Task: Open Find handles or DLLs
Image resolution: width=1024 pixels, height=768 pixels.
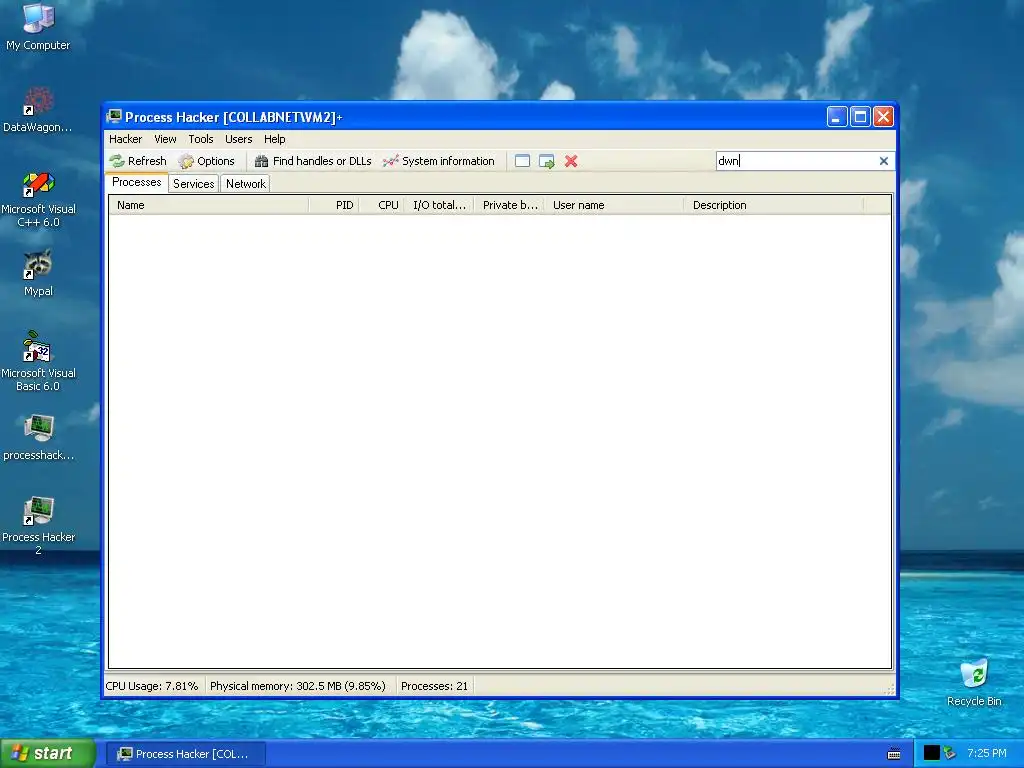Action: pos(313,161)
